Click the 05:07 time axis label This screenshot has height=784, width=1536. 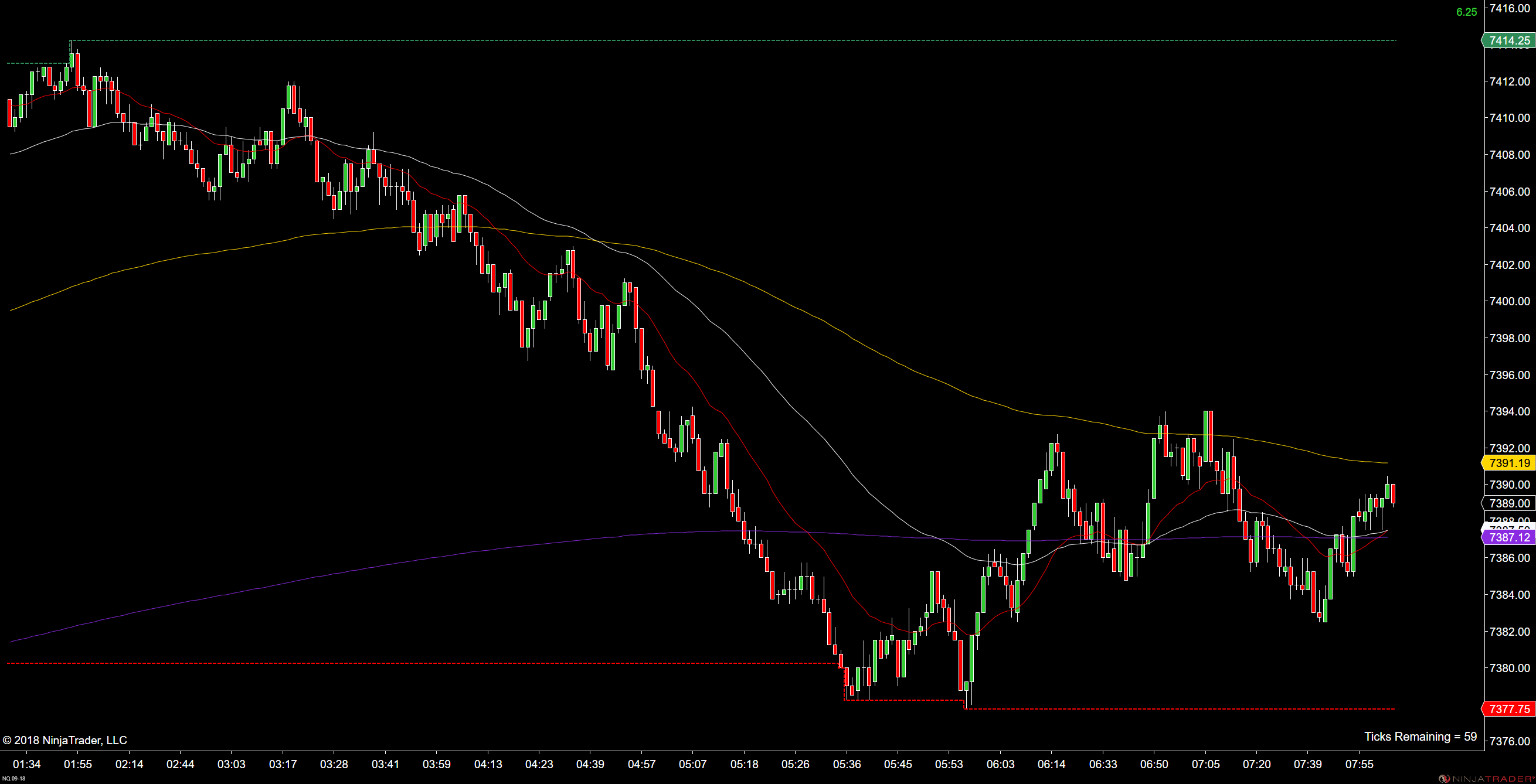[x=693, y=764]
